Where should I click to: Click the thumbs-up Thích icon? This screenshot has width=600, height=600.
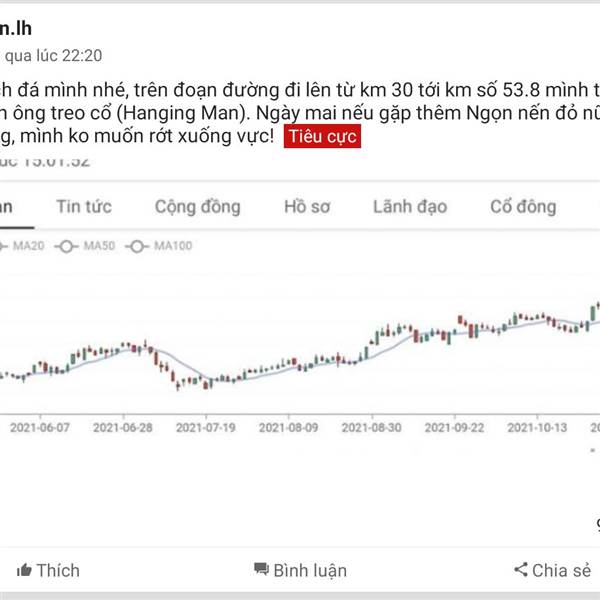click(x=24, y=570)
